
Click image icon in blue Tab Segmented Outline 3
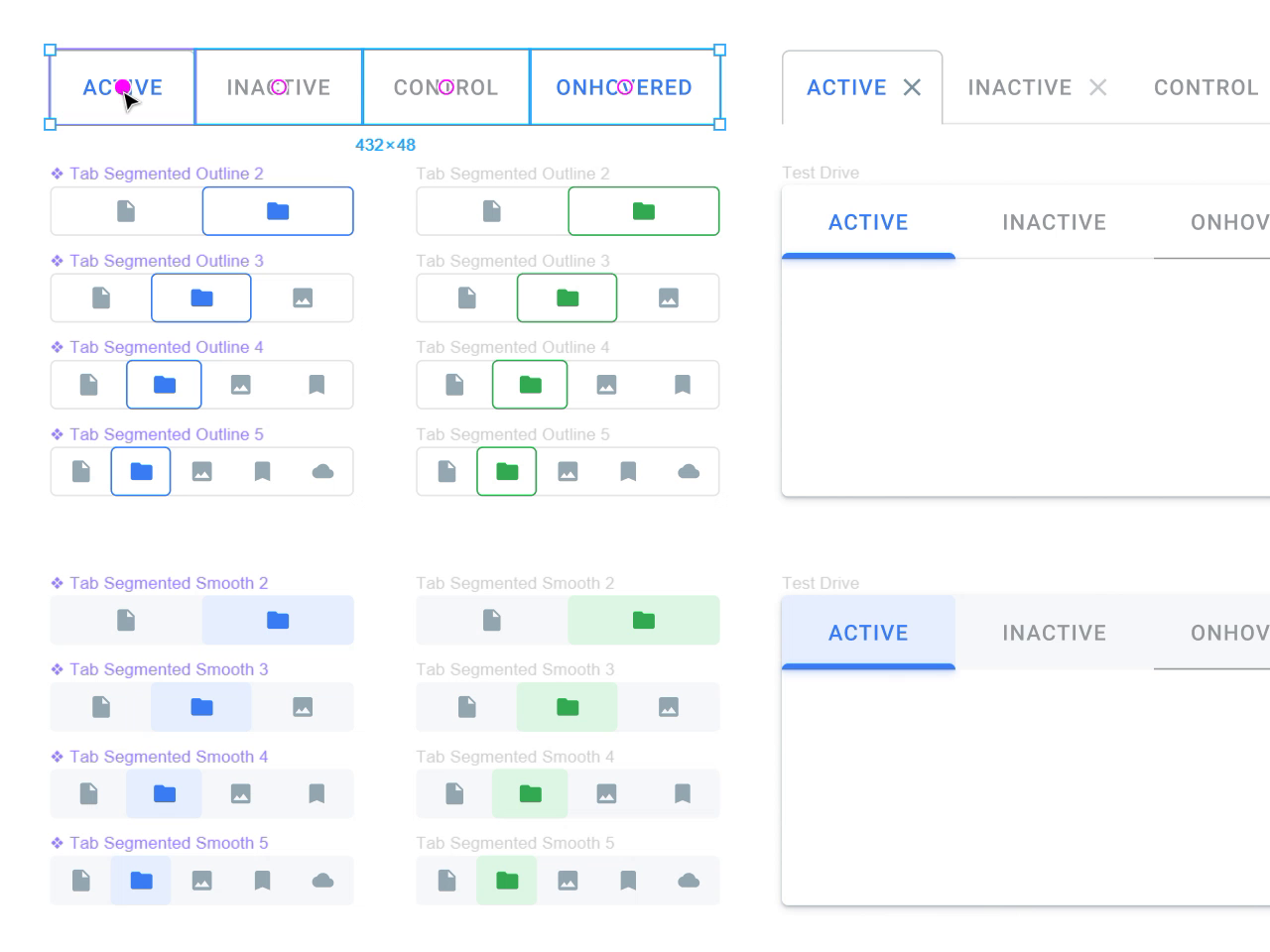pos(303,297)
